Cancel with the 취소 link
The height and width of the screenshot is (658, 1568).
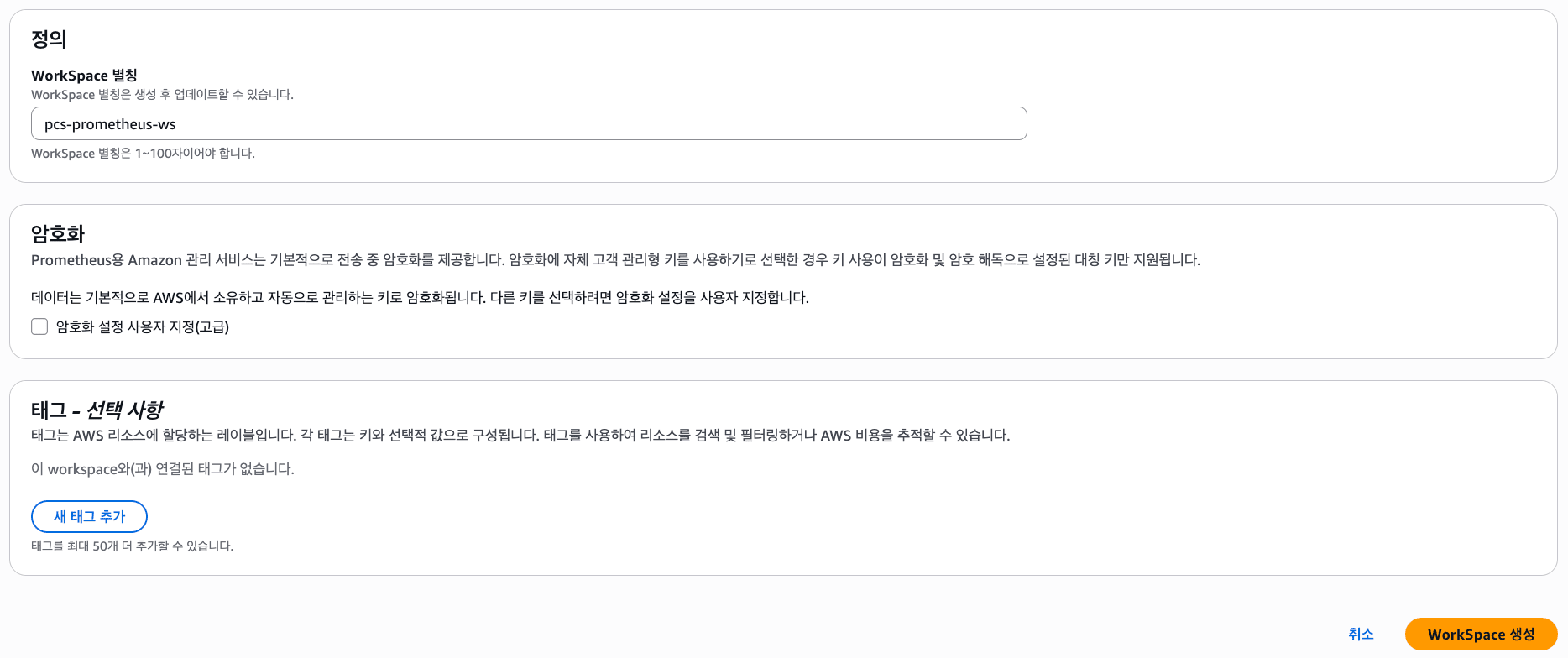click(1361, 634)
